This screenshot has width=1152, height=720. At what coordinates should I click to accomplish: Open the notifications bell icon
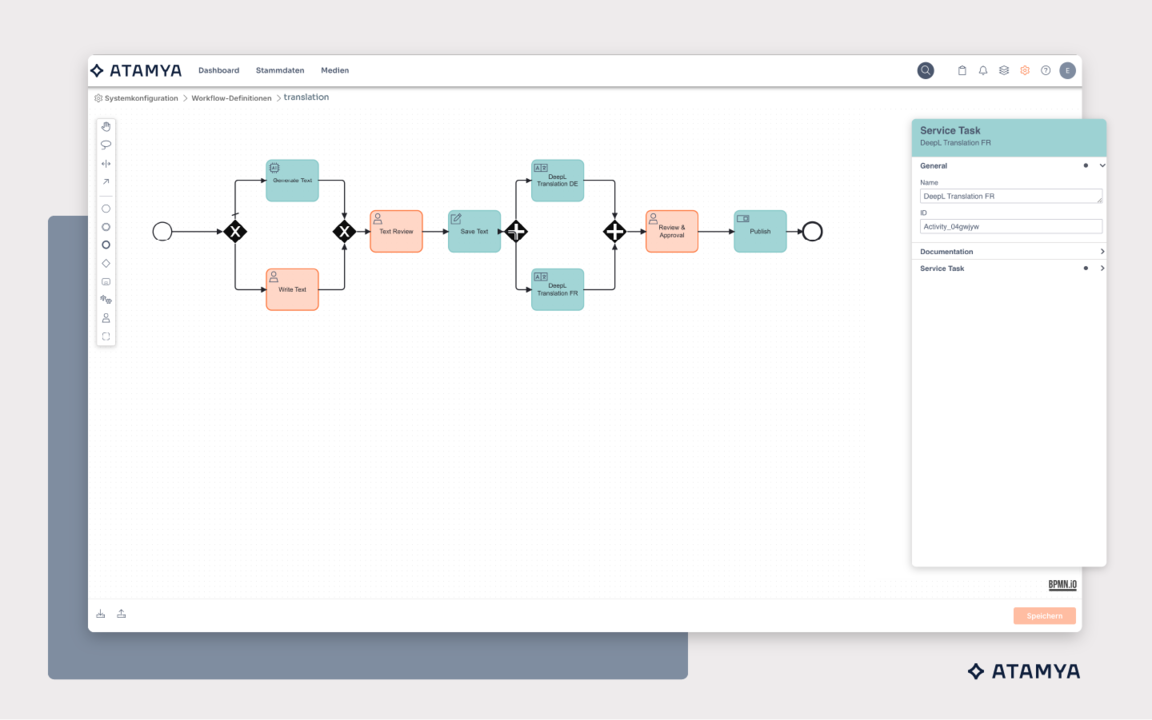click(x=983, y=71)
